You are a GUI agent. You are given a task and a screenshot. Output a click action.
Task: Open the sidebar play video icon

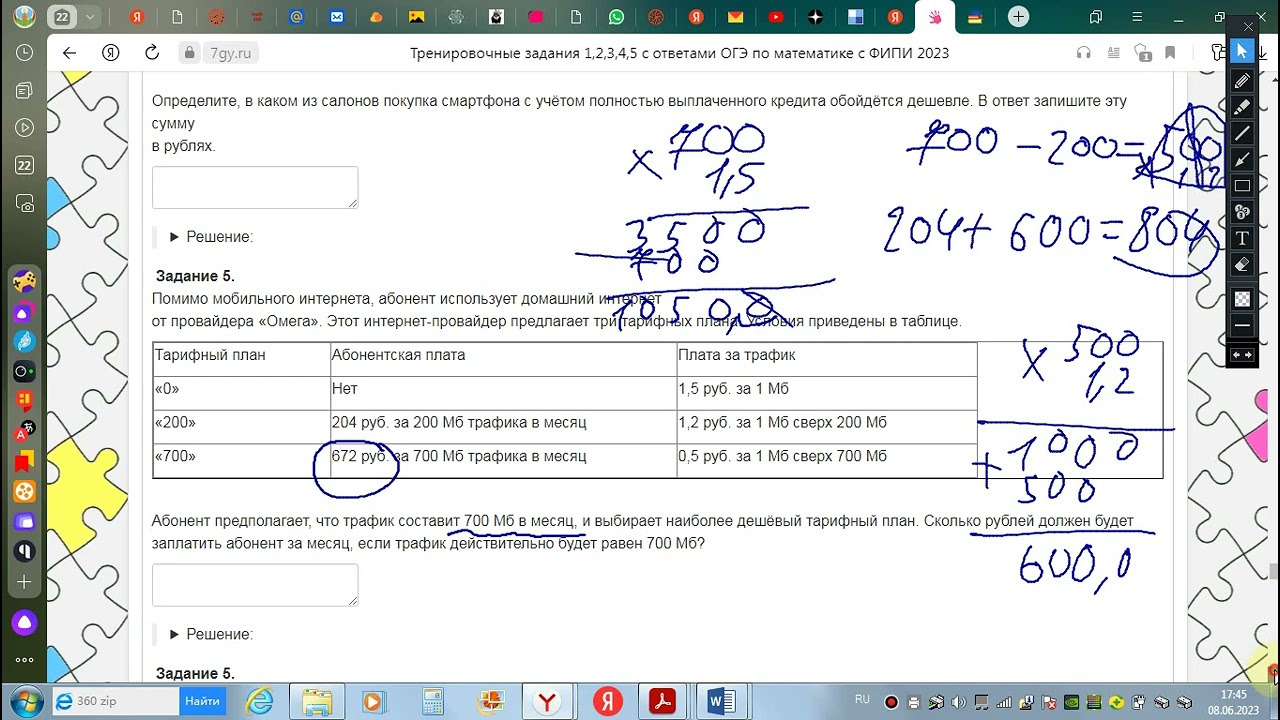pos(25,127)
